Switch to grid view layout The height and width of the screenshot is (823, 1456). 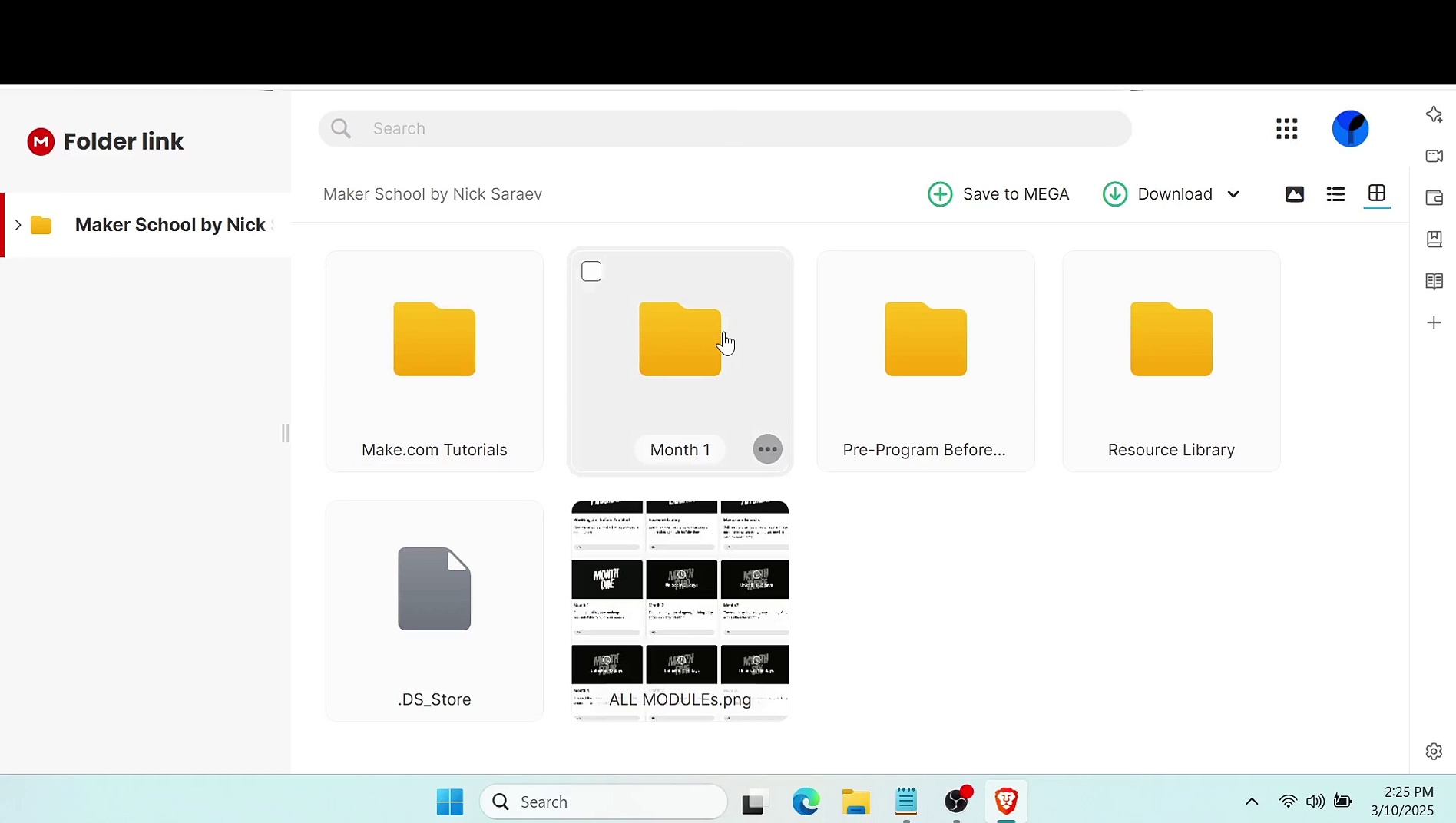(1376, 193)
